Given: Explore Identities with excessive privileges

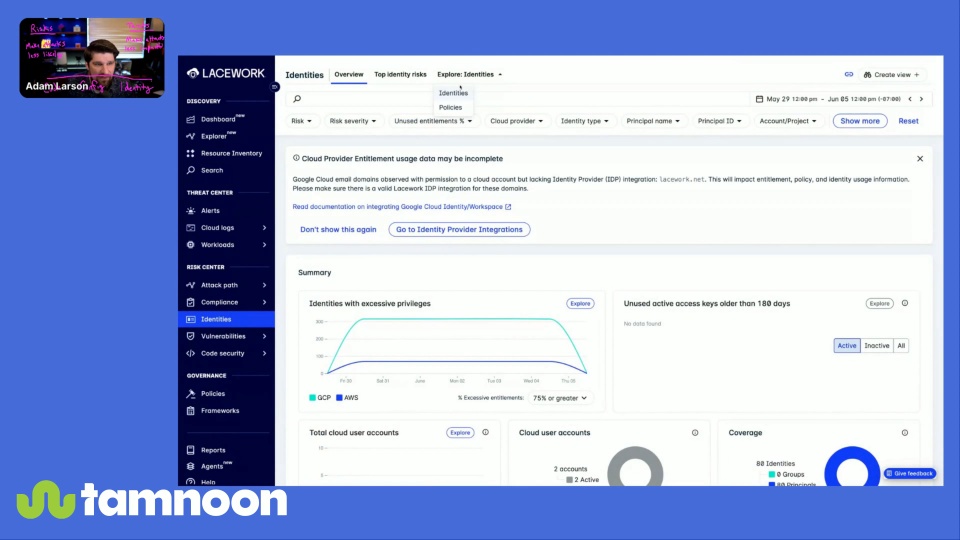Looking at the screenshot, I should click(x=580, y=304).
